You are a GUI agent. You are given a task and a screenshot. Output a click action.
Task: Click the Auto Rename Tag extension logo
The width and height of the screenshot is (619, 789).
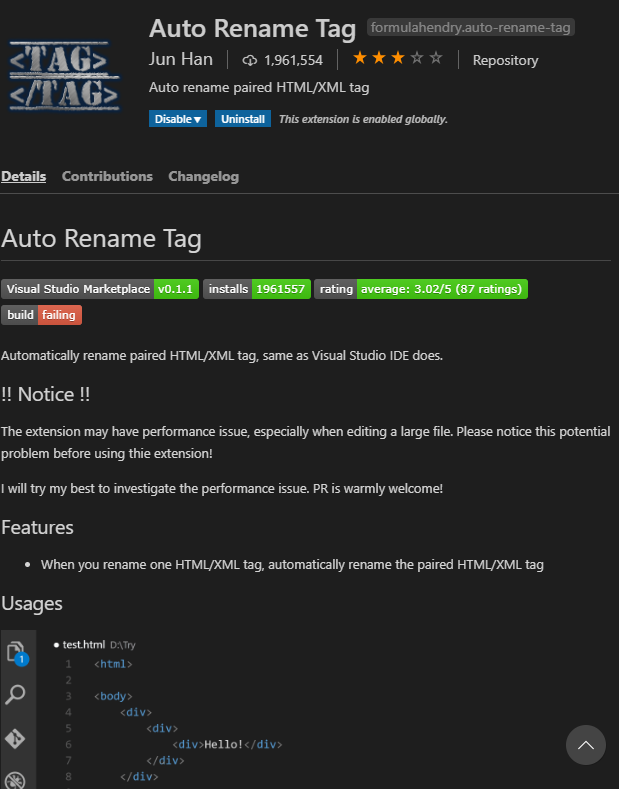(64, 76)
